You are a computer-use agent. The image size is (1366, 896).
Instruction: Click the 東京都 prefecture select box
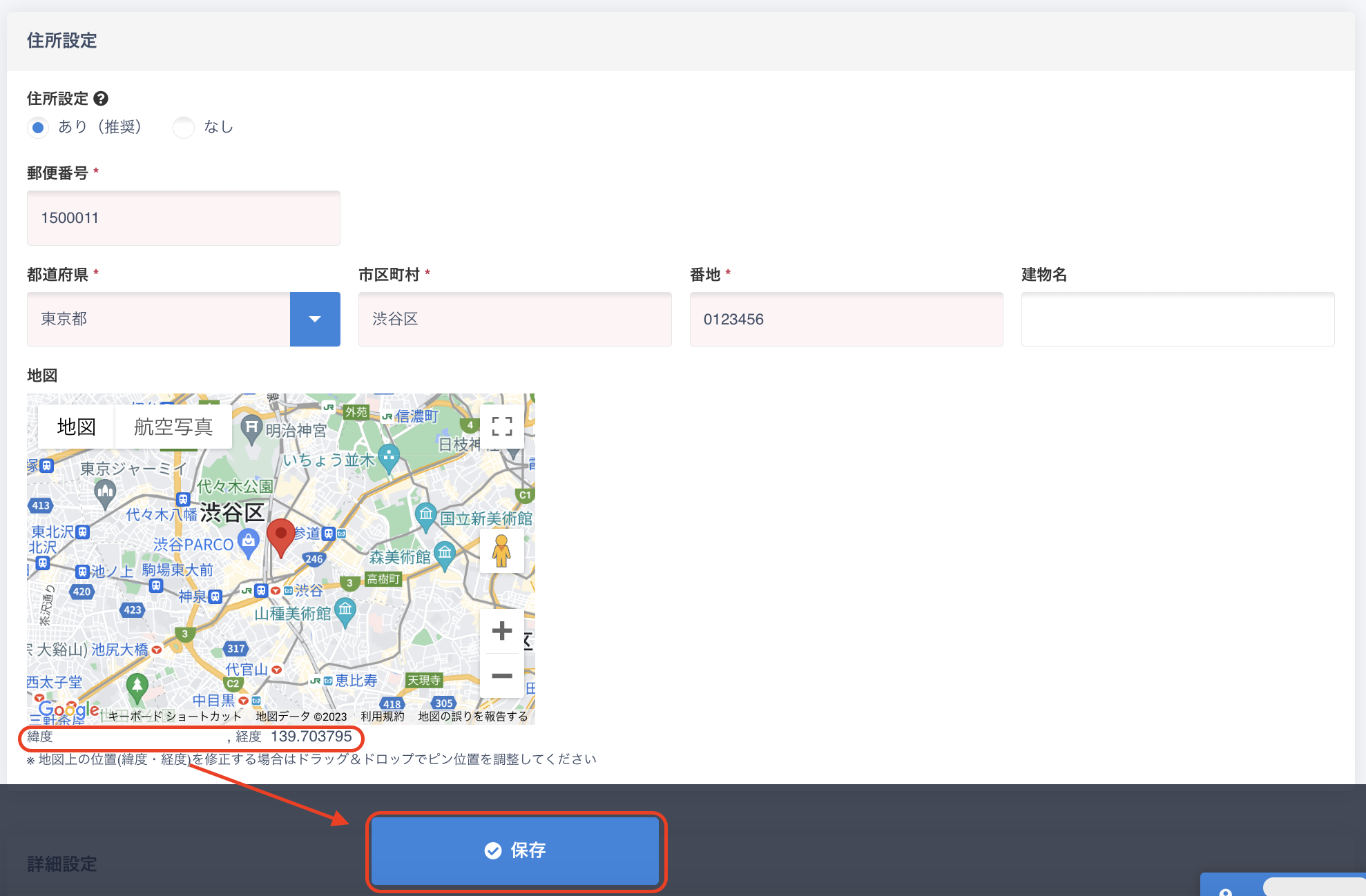159,319
